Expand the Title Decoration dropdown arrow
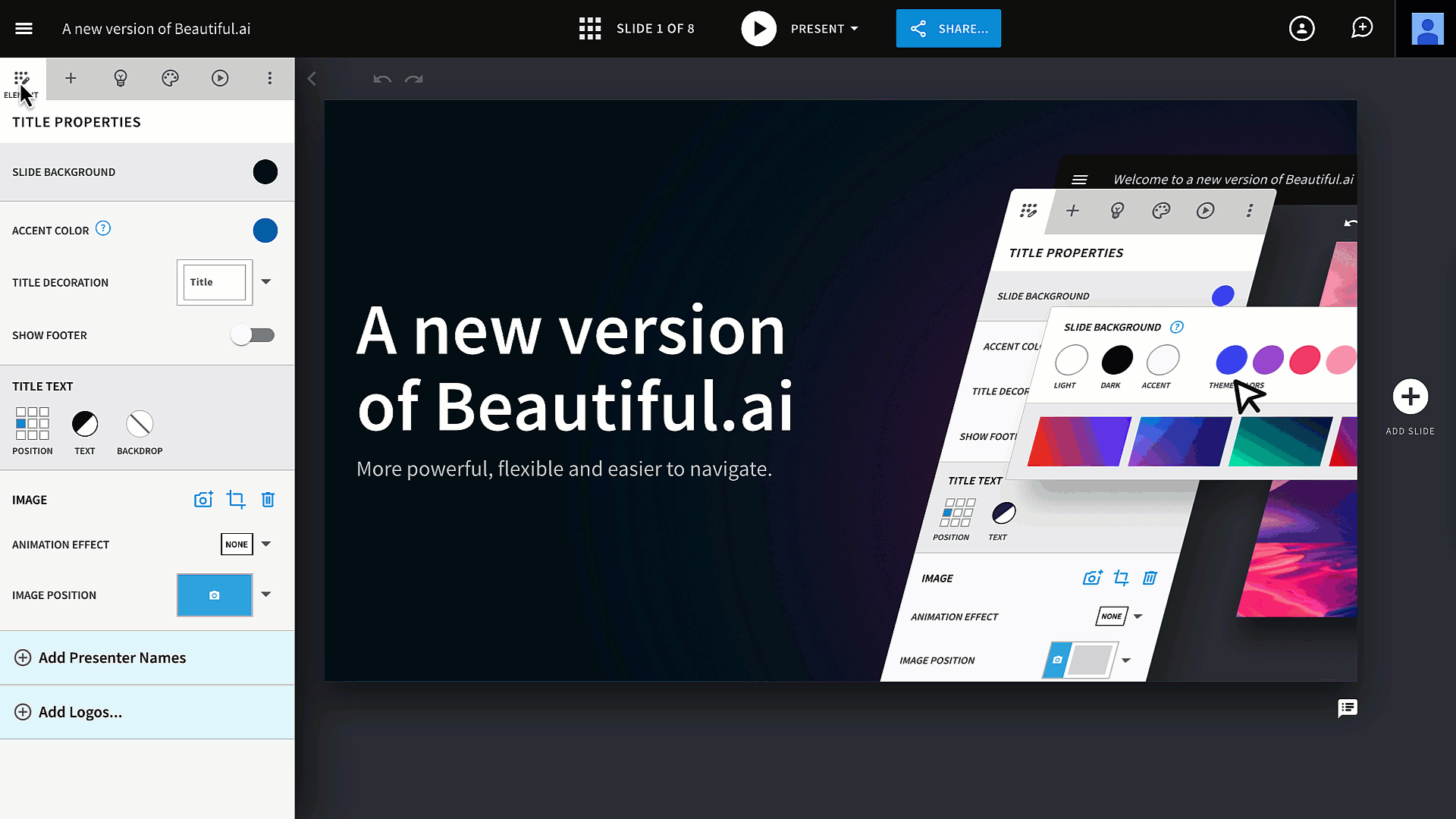This screenshot has height=819, width=1456. 266,281
